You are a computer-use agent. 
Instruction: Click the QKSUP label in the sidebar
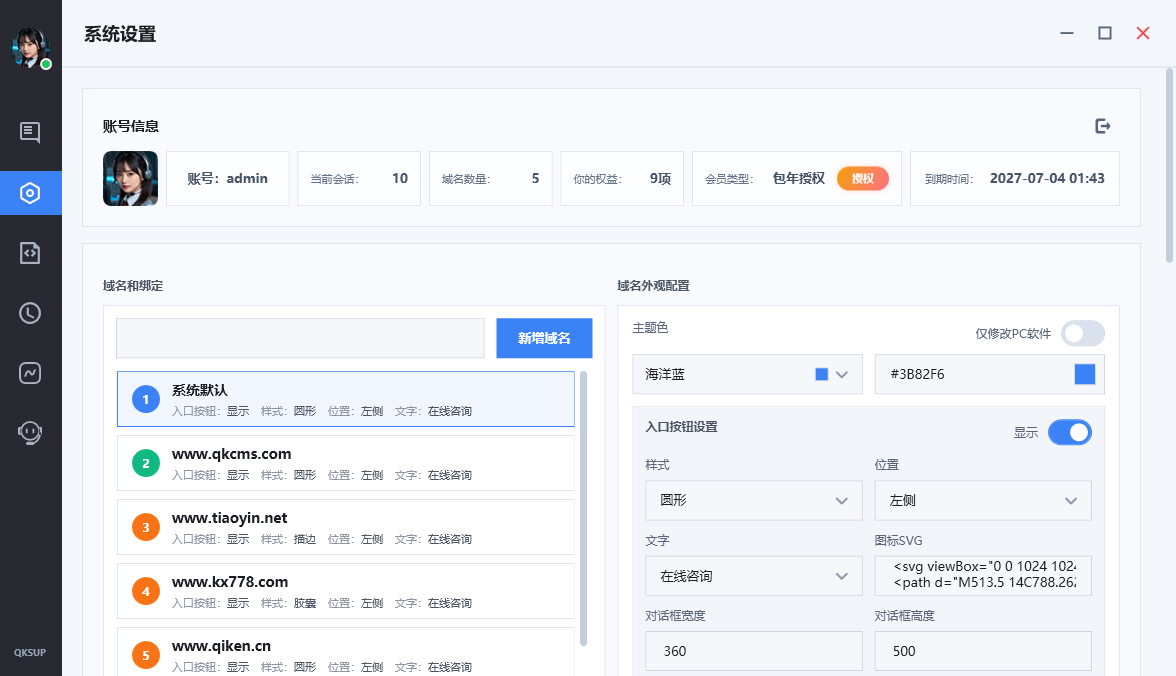click(30, 653)
